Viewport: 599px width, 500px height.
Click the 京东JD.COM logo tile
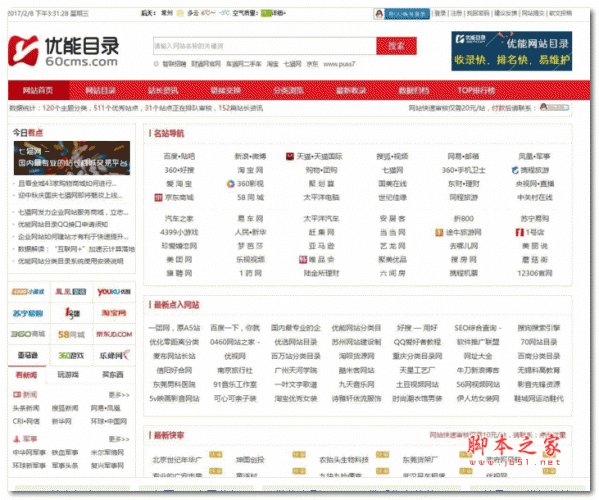pyautogui.click(x=114, y=334)
